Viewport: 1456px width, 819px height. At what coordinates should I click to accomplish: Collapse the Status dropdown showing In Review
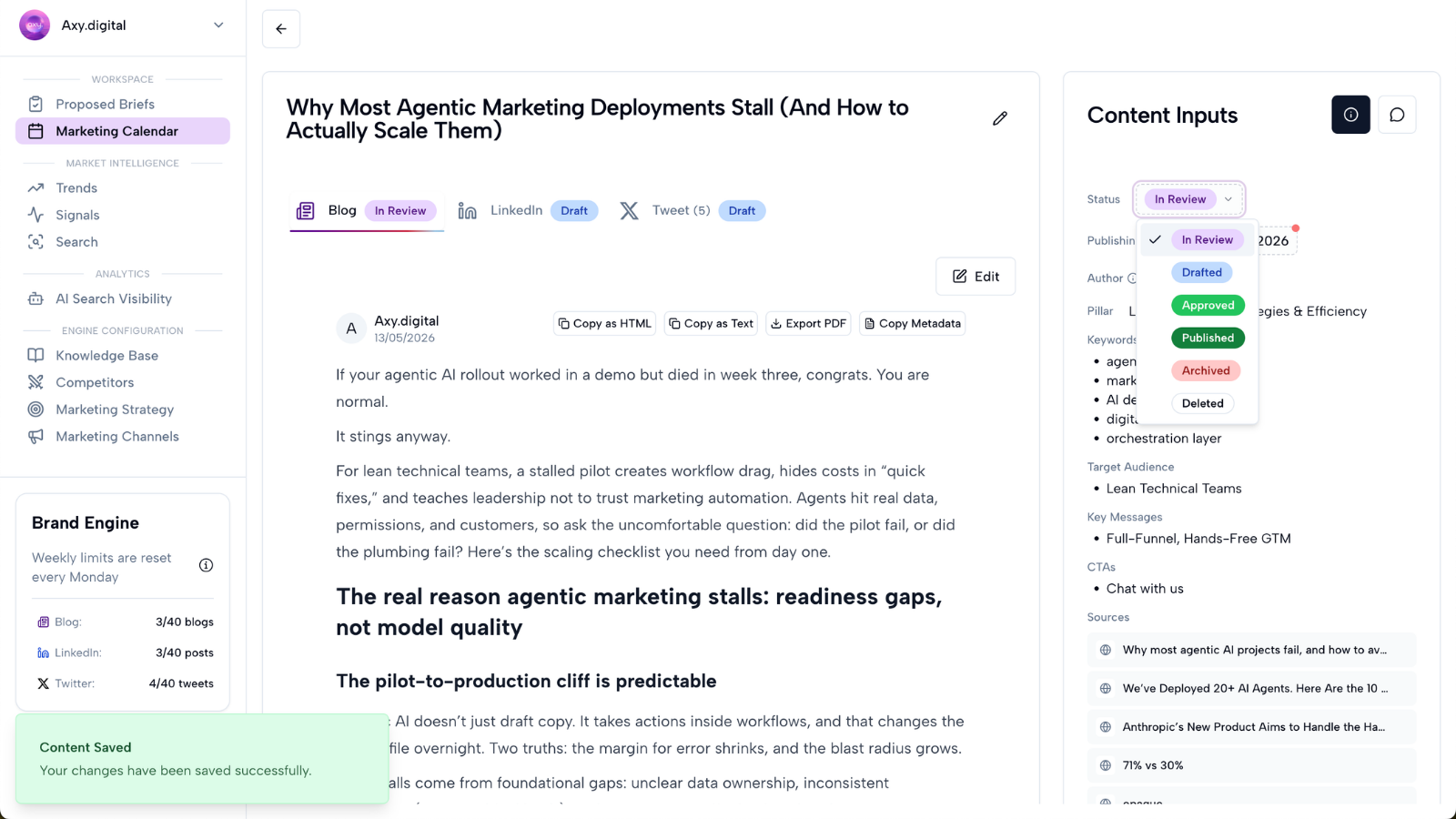point(1189,199)
